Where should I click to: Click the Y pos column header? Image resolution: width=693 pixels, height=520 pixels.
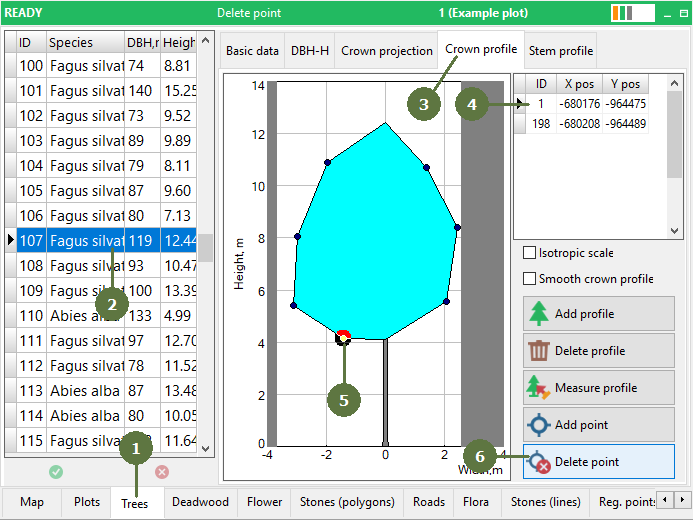click(625, 84)
